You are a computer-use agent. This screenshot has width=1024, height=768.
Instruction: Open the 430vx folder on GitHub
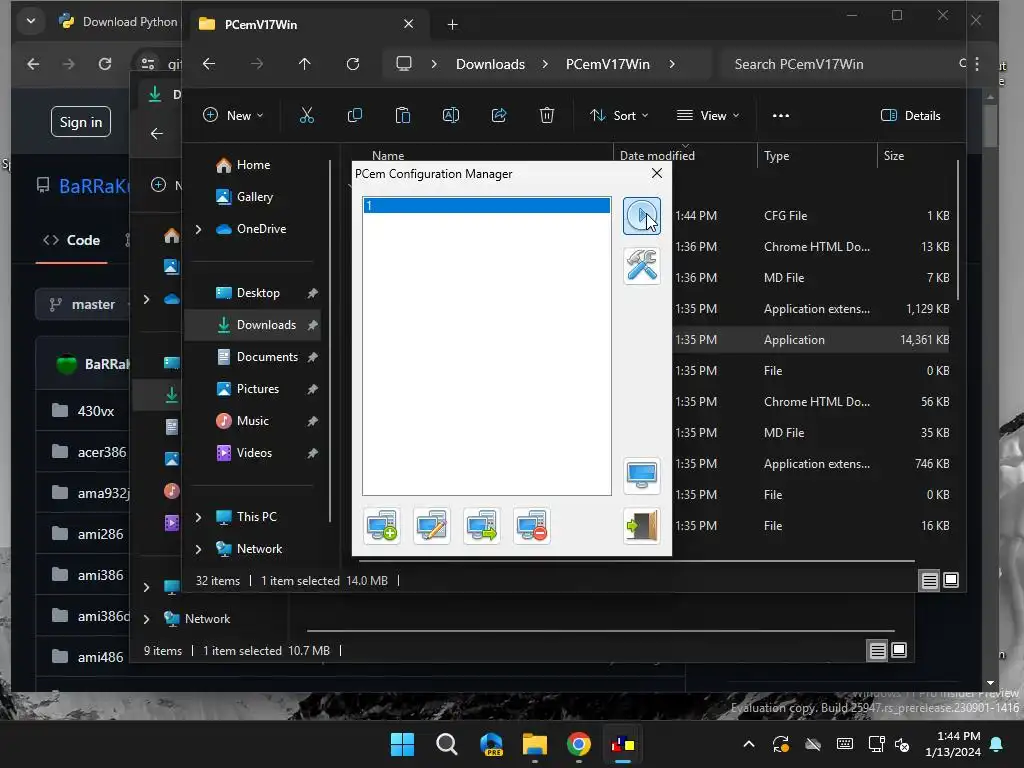tap(95, 411)
